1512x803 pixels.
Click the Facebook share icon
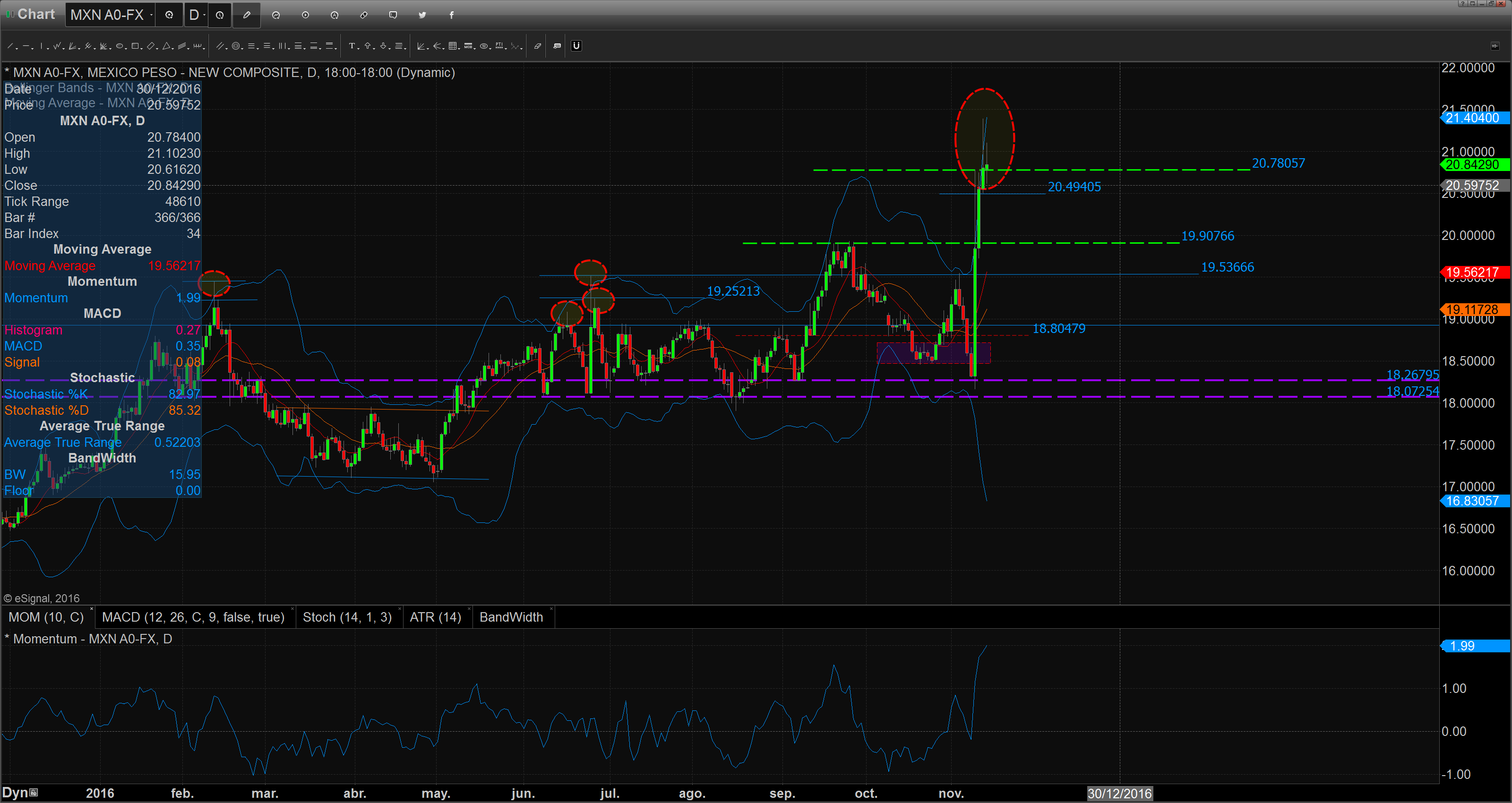(x=451, y=15)
